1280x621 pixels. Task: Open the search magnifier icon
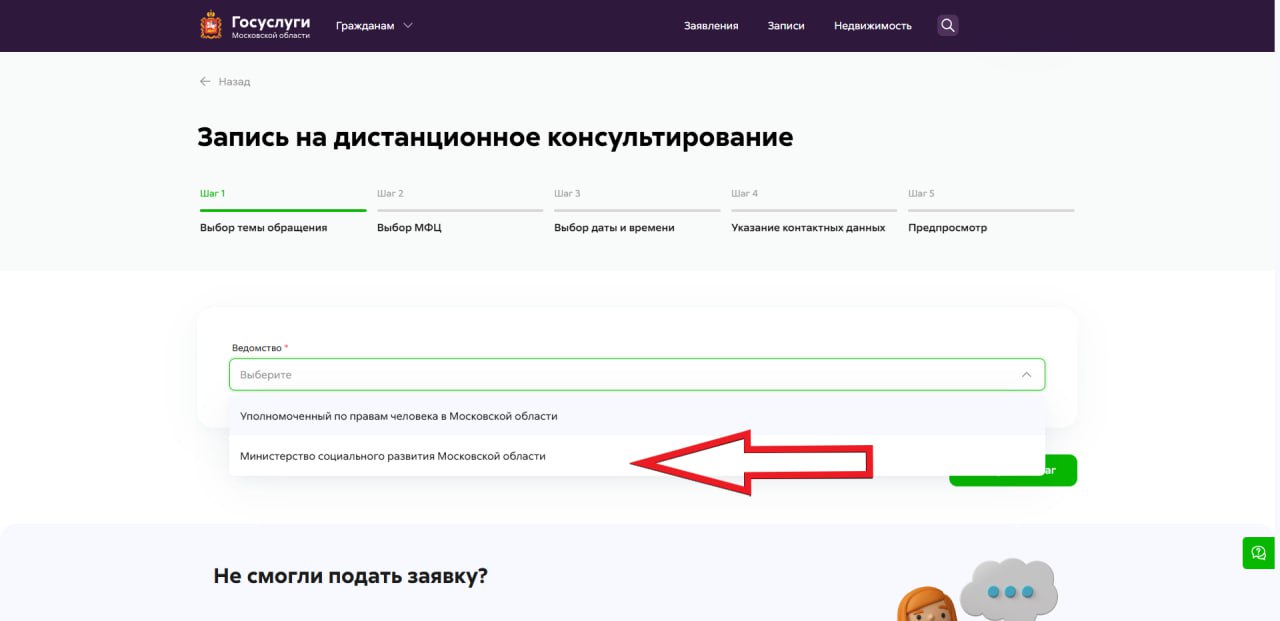(948, 26)
